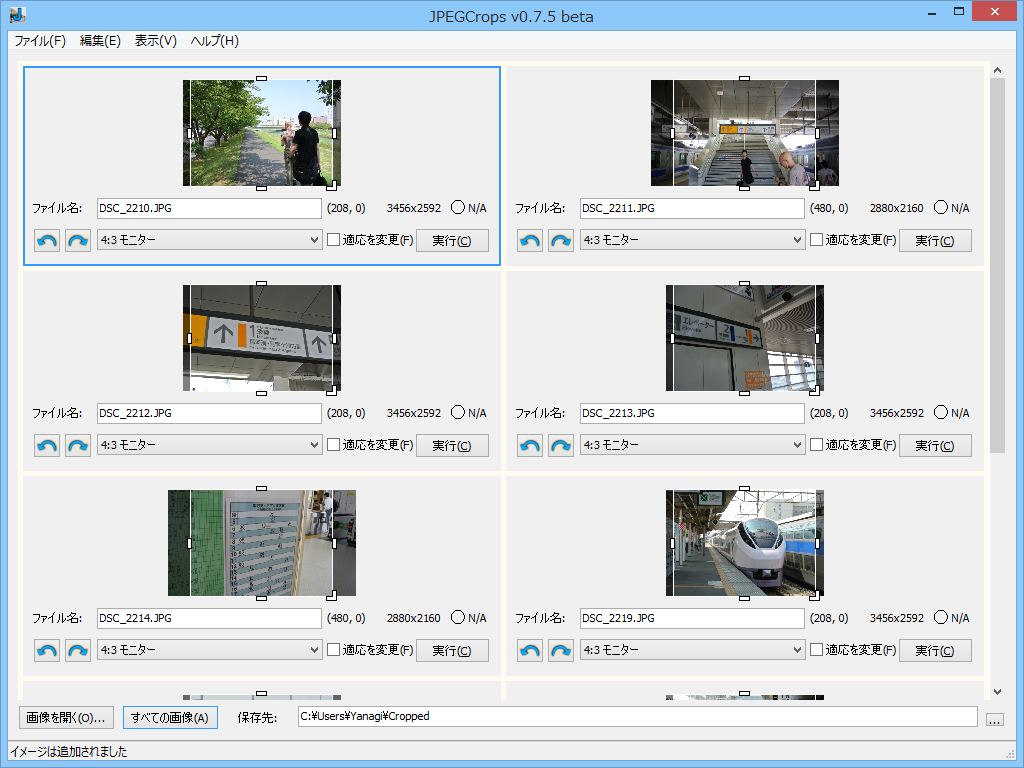
Task: Click the すべての画像(A) button
Action: [170, 718]
